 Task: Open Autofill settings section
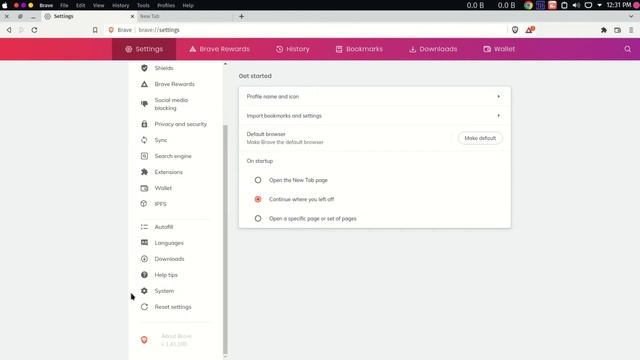pyautogui.click(x=164, y=227)
